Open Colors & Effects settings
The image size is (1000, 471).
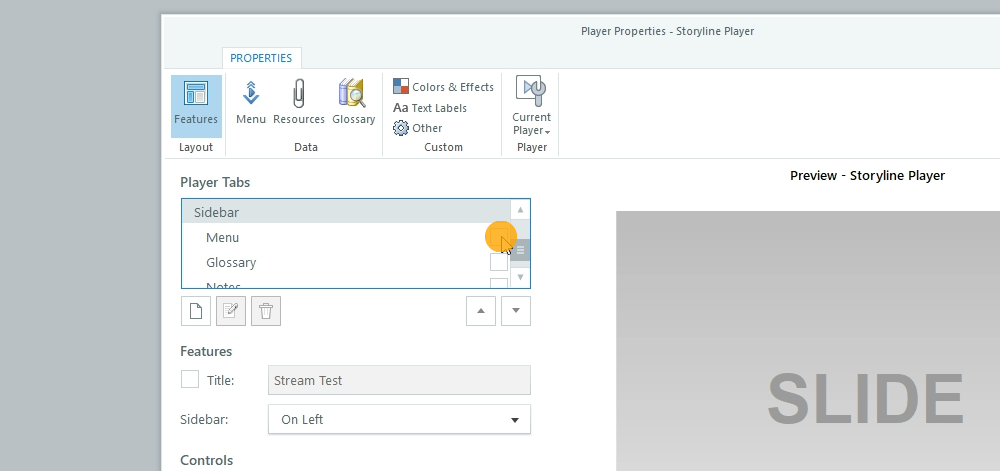click(x=443, y=87)
